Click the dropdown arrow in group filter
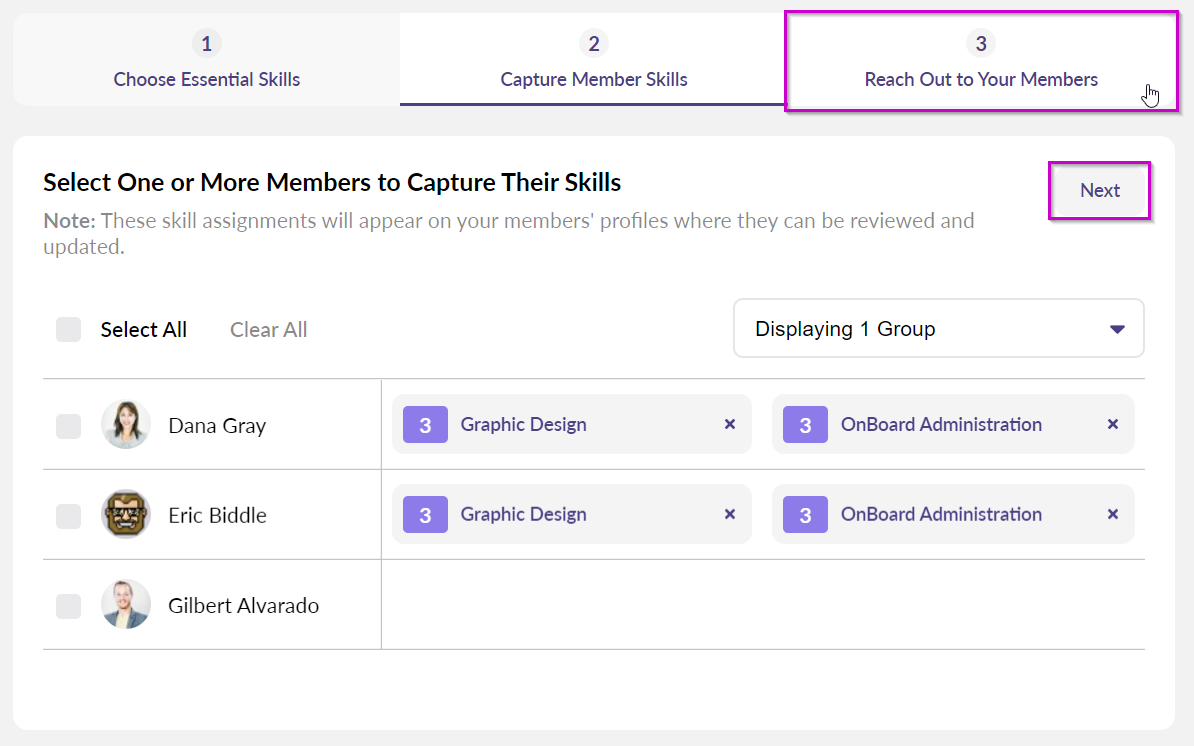Screen dimensions: 1194x746 coord(1117,329)
